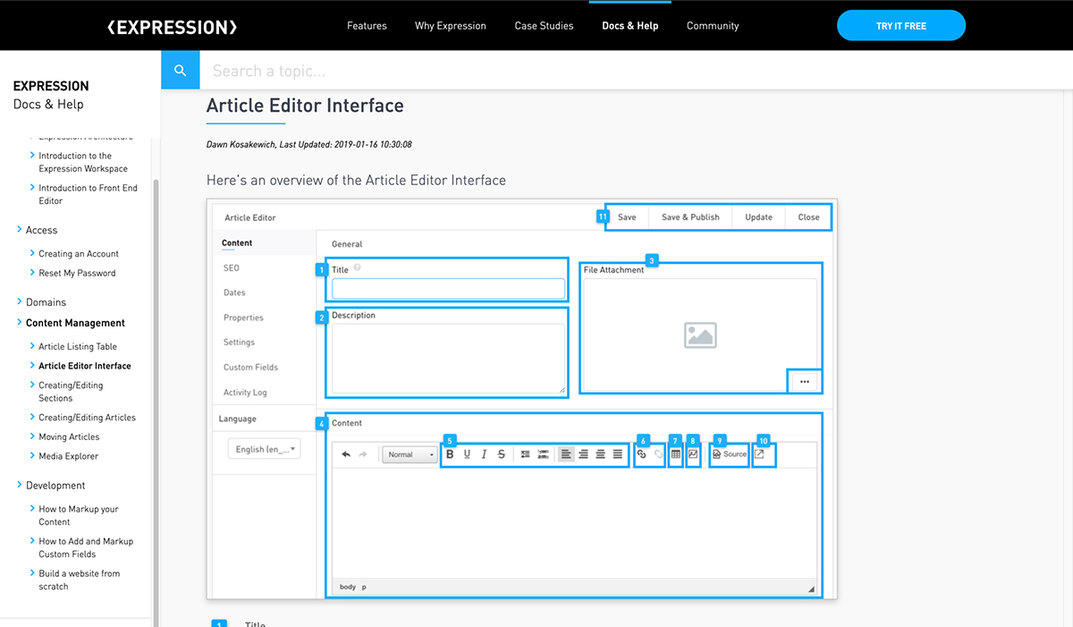The width and height of the screenshot is (1073, 627).
Task: Click the search magnifier icon
Action: pos(179,70)
